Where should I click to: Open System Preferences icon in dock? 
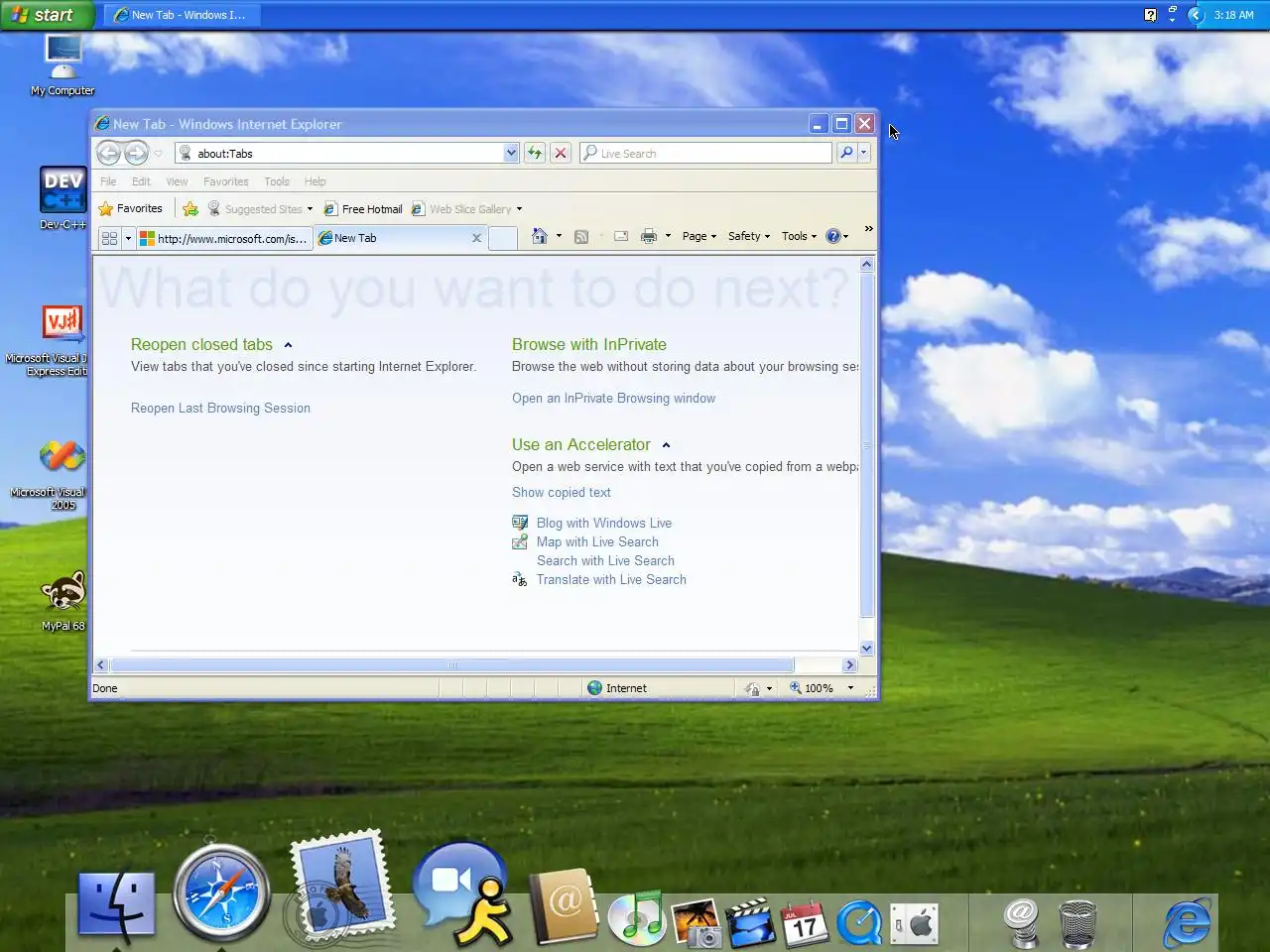click(914, 924)
